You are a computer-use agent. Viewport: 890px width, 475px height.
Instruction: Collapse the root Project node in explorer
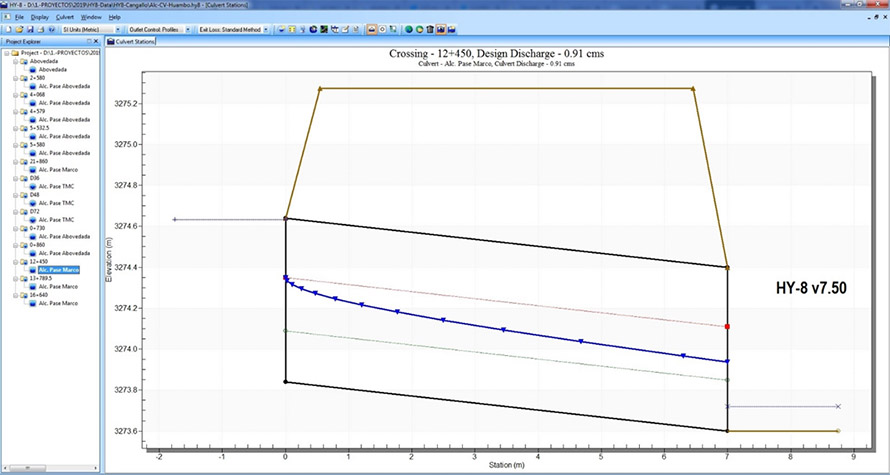point(6,52)
